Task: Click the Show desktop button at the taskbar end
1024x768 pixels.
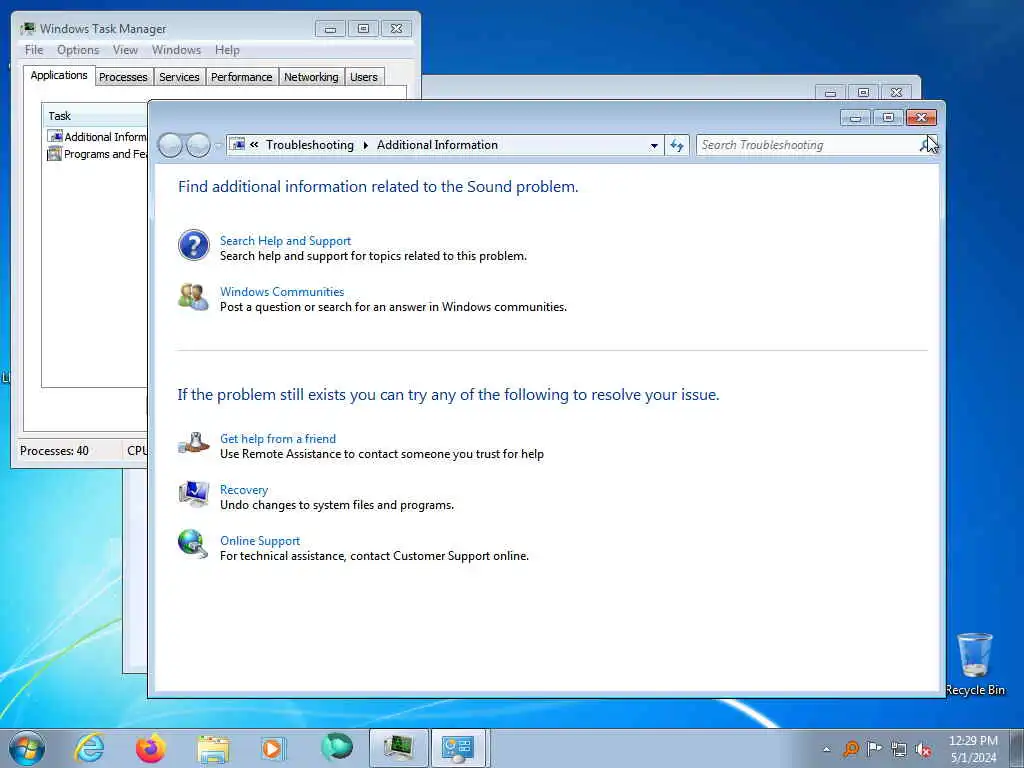Action: (x=1017, y=748)
